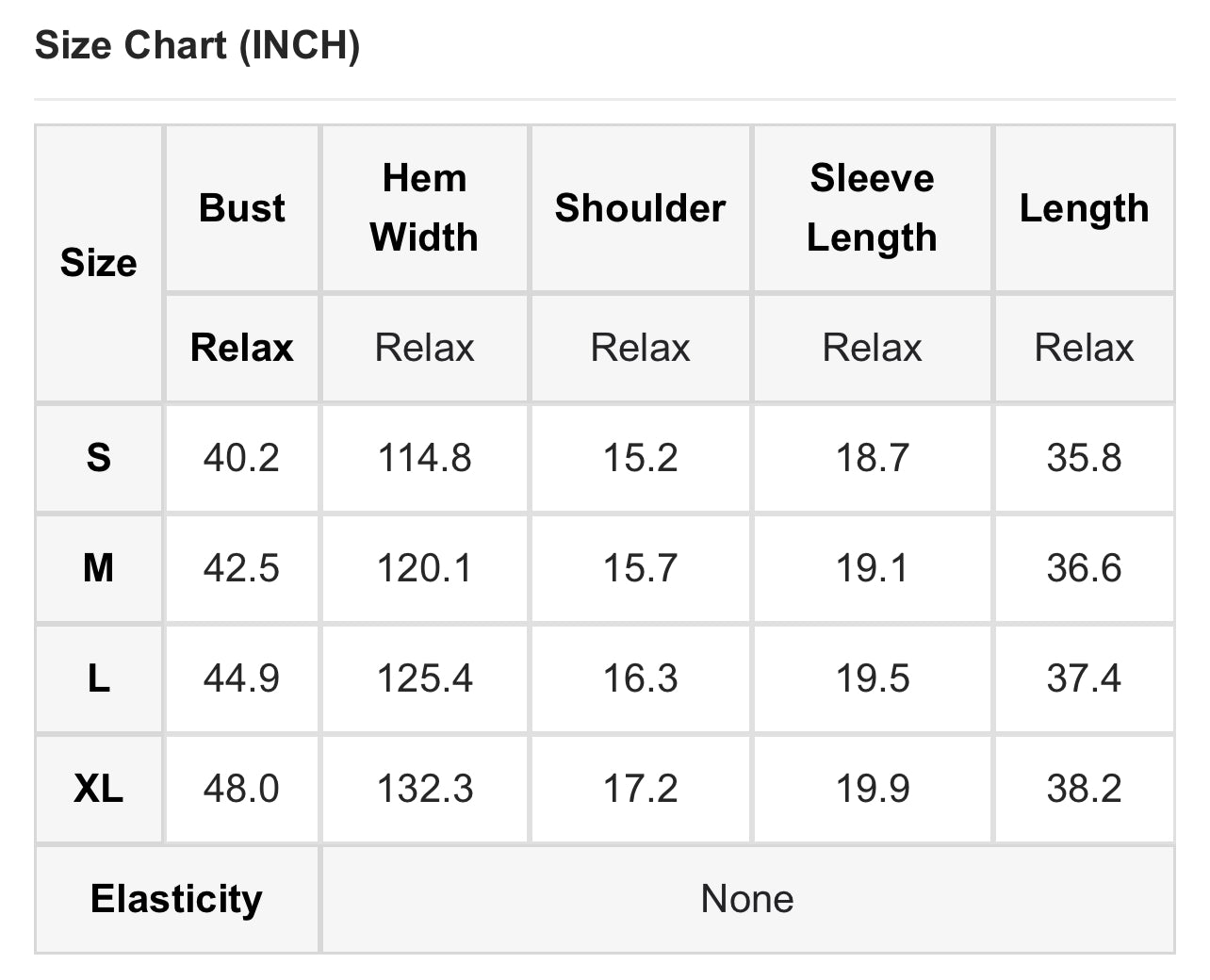Select the 19.9 sleeve length cell
The image size is (1210, 980).
[x=872, y=789]
